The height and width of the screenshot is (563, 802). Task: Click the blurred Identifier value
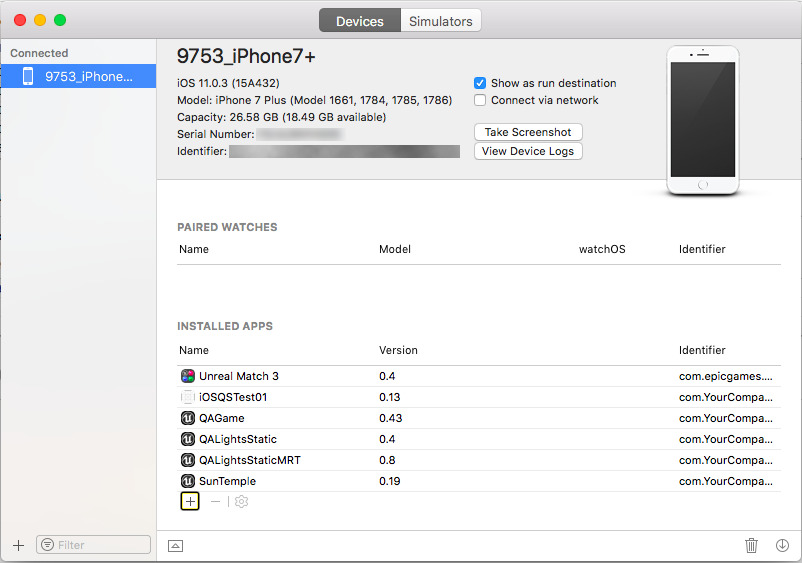click(x=344, y=151)
